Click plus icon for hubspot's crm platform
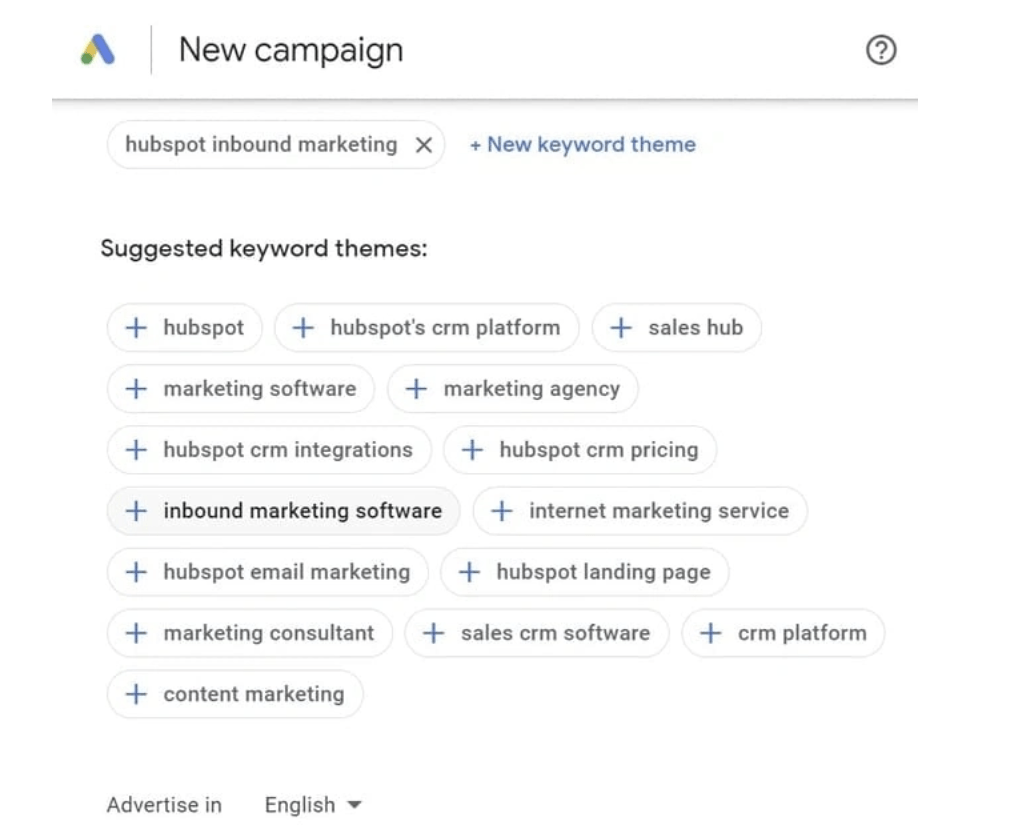 pos(303,327)
